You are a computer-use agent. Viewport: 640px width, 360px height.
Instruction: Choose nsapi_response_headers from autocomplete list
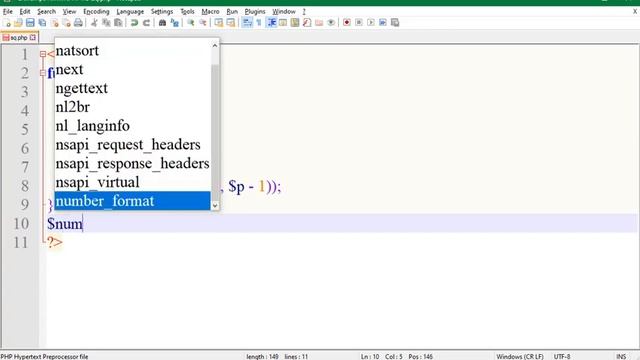pyautogui.click(x=133, y=163)
